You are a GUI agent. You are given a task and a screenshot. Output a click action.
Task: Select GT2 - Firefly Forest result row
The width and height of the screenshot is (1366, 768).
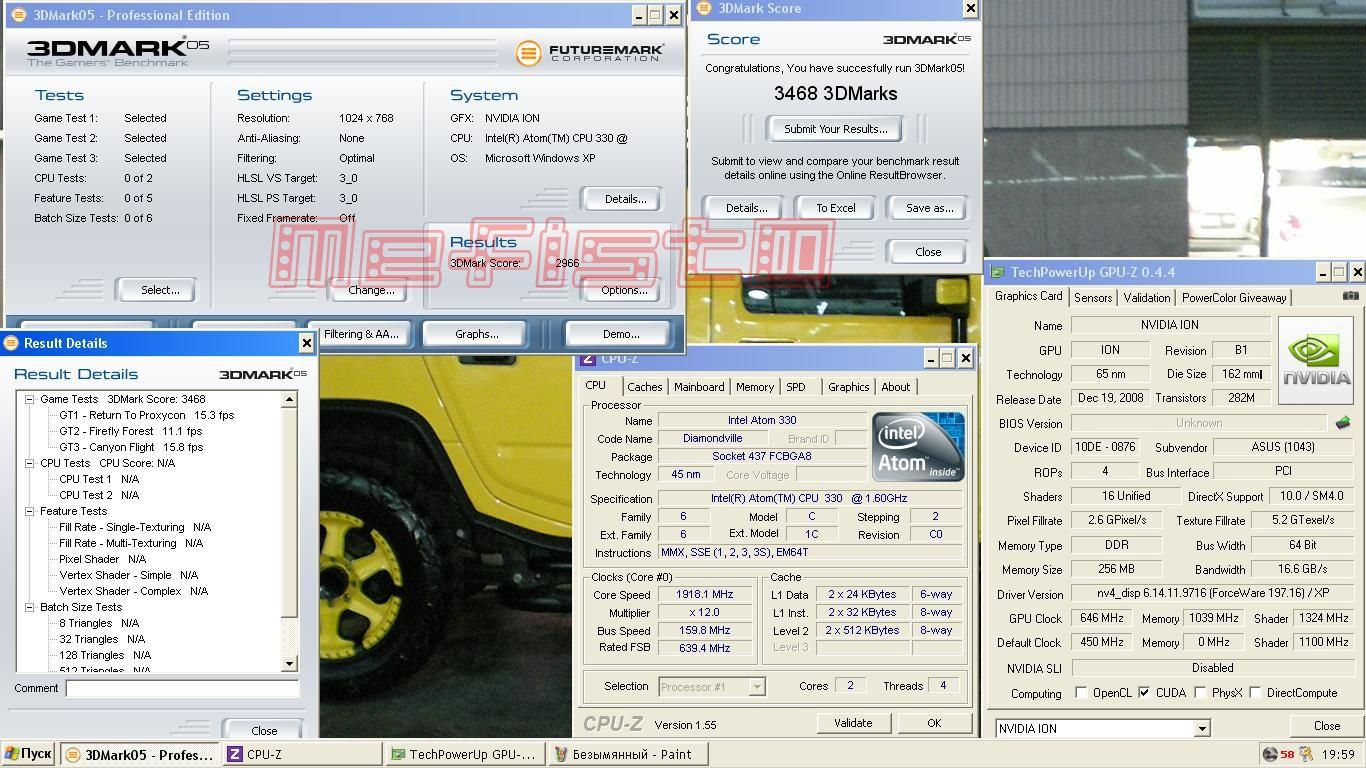[x=130, y=431]
